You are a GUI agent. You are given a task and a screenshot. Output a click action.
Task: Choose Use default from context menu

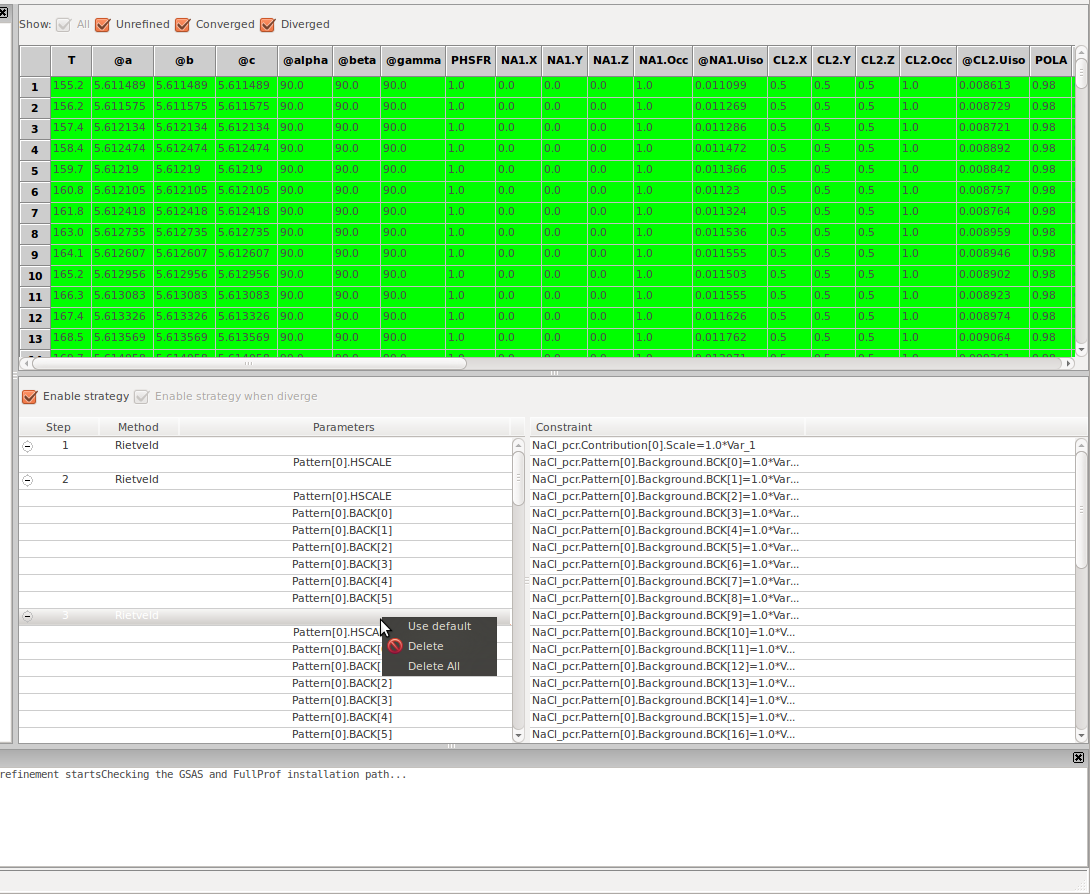[439, 626]
